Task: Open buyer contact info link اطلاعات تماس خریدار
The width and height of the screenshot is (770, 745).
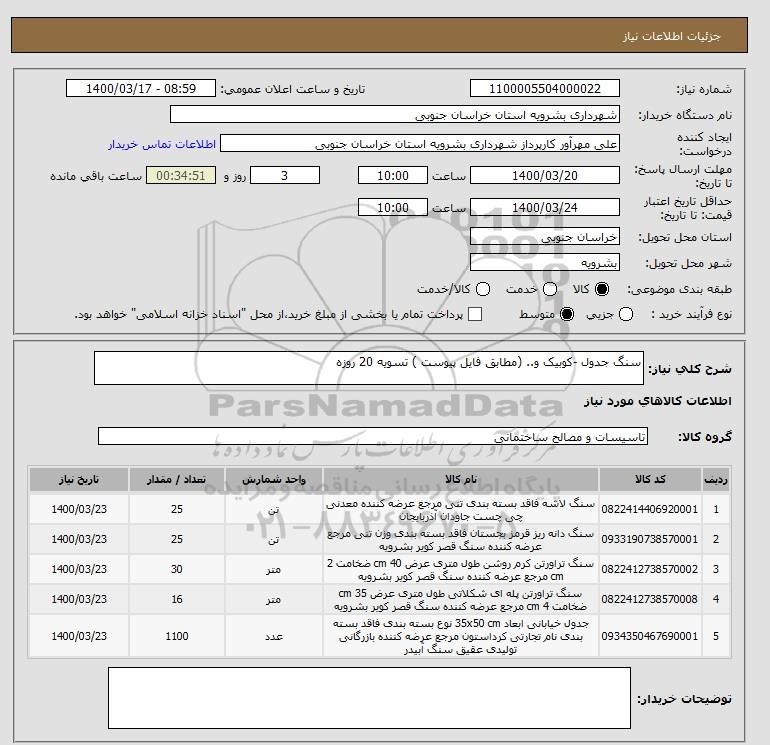Action: pos(162,144)
